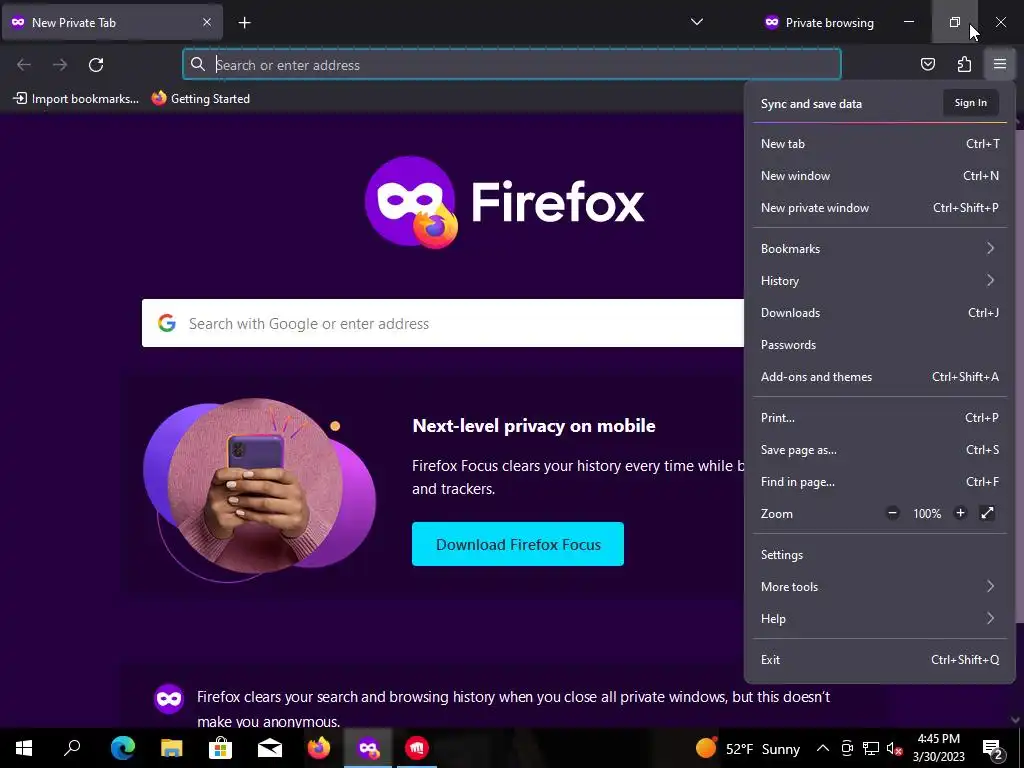Open File Explorer from taskbar
The height and width of the screenshot is (768, 1024).
(172, 748)
